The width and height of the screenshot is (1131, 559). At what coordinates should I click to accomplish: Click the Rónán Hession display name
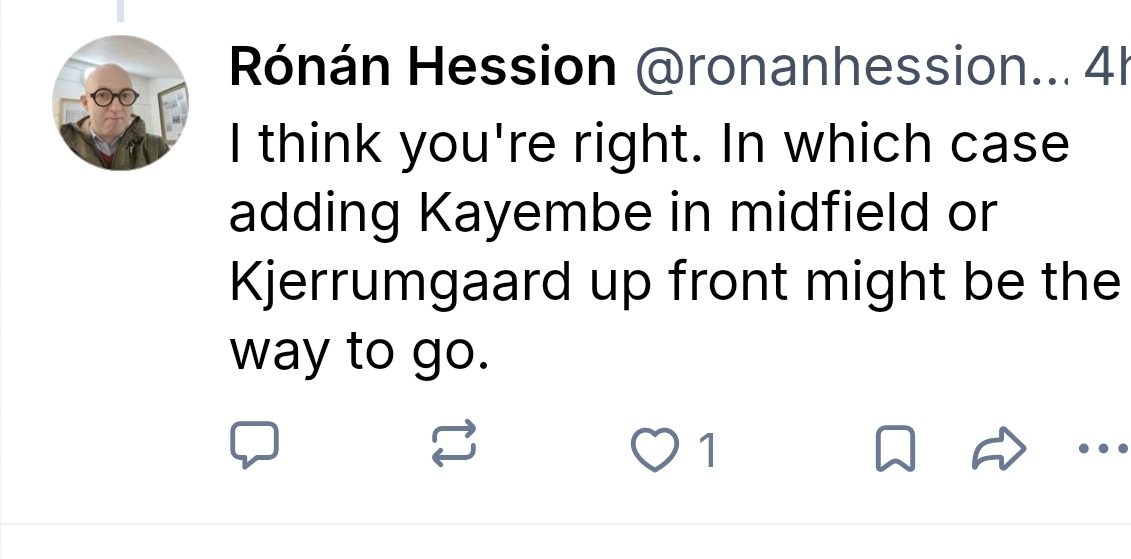point(423,68)
